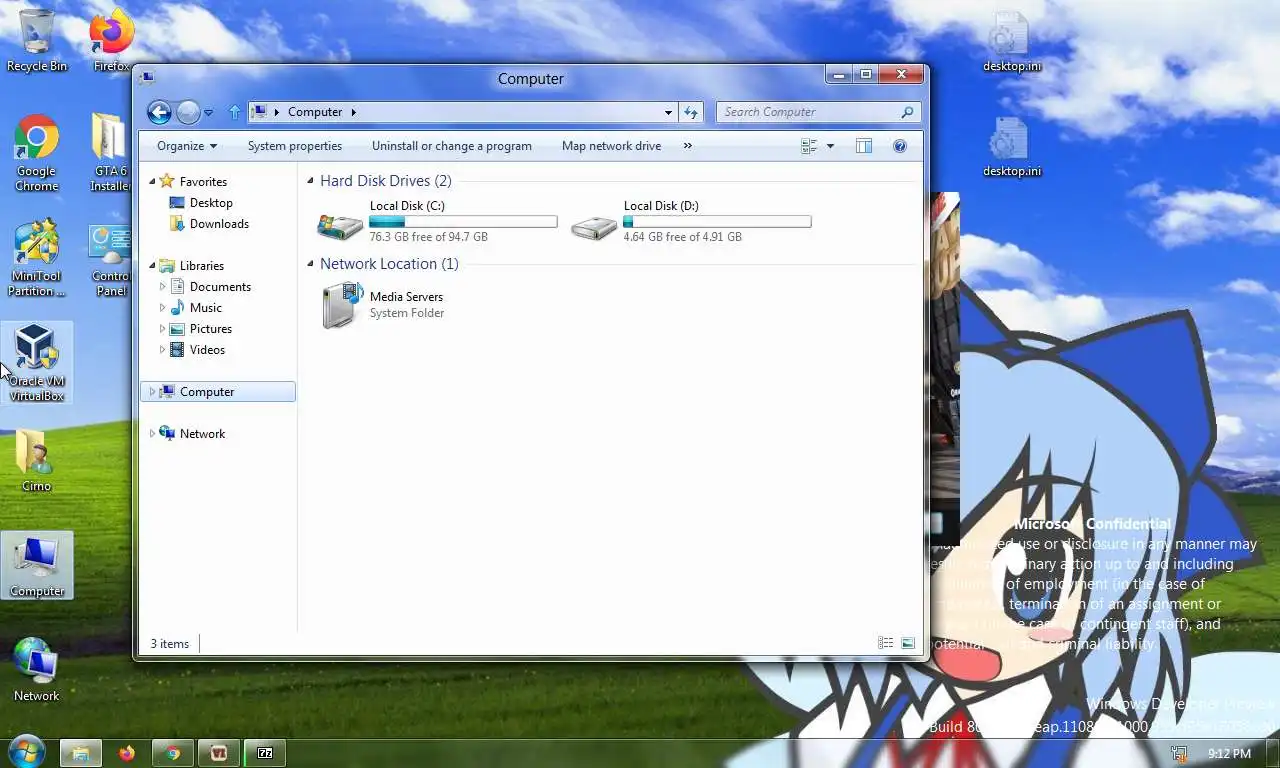Show additional toolbar commands chevron

[x=687, y=146]
